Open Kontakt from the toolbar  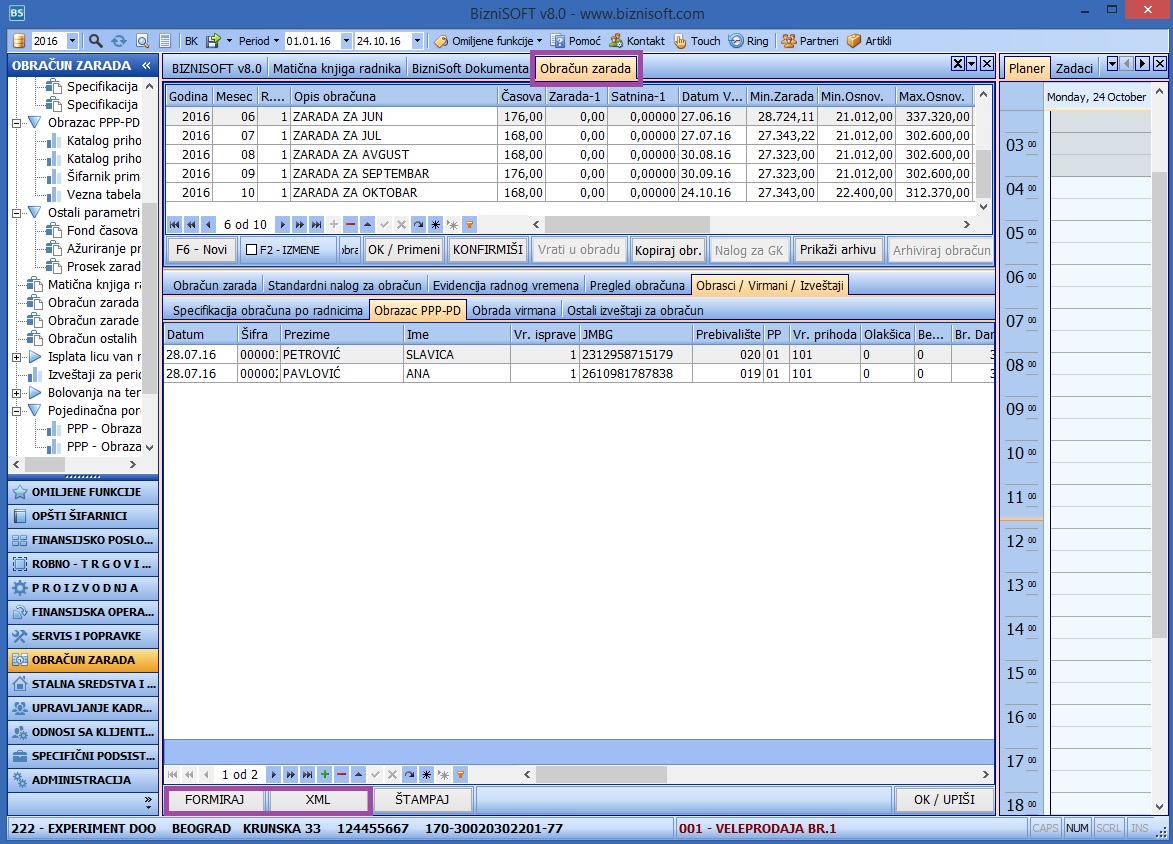(637, 40)
